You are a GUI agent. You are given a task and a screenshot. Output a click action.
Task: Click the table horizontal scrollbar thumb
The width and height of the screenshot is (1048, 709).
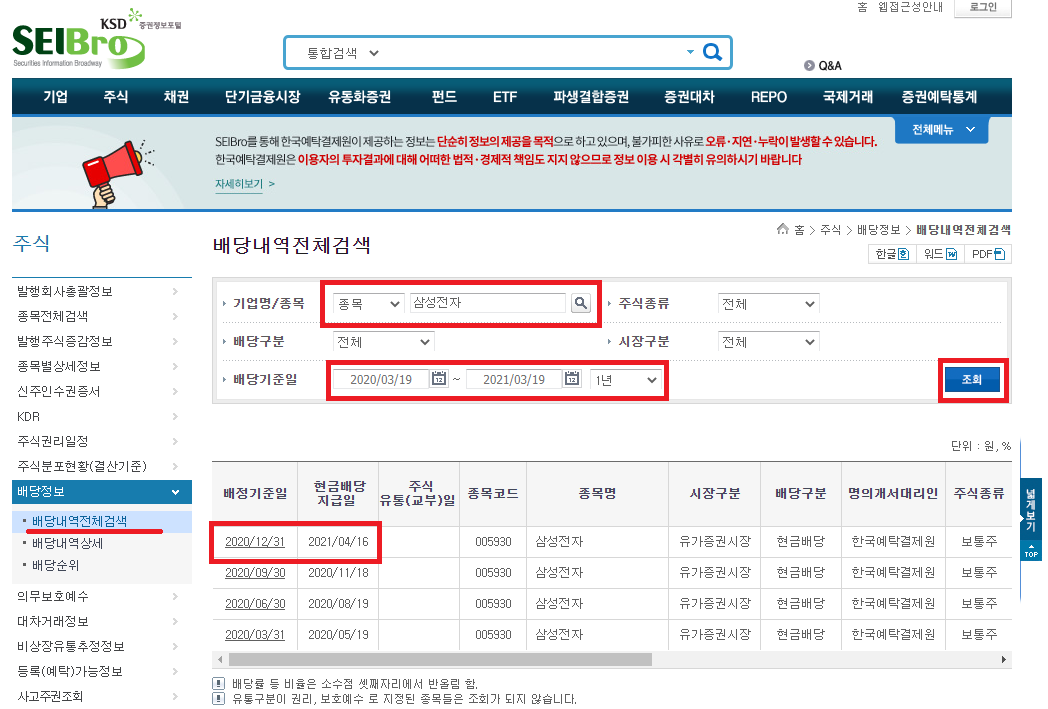(x=440, y=660)
